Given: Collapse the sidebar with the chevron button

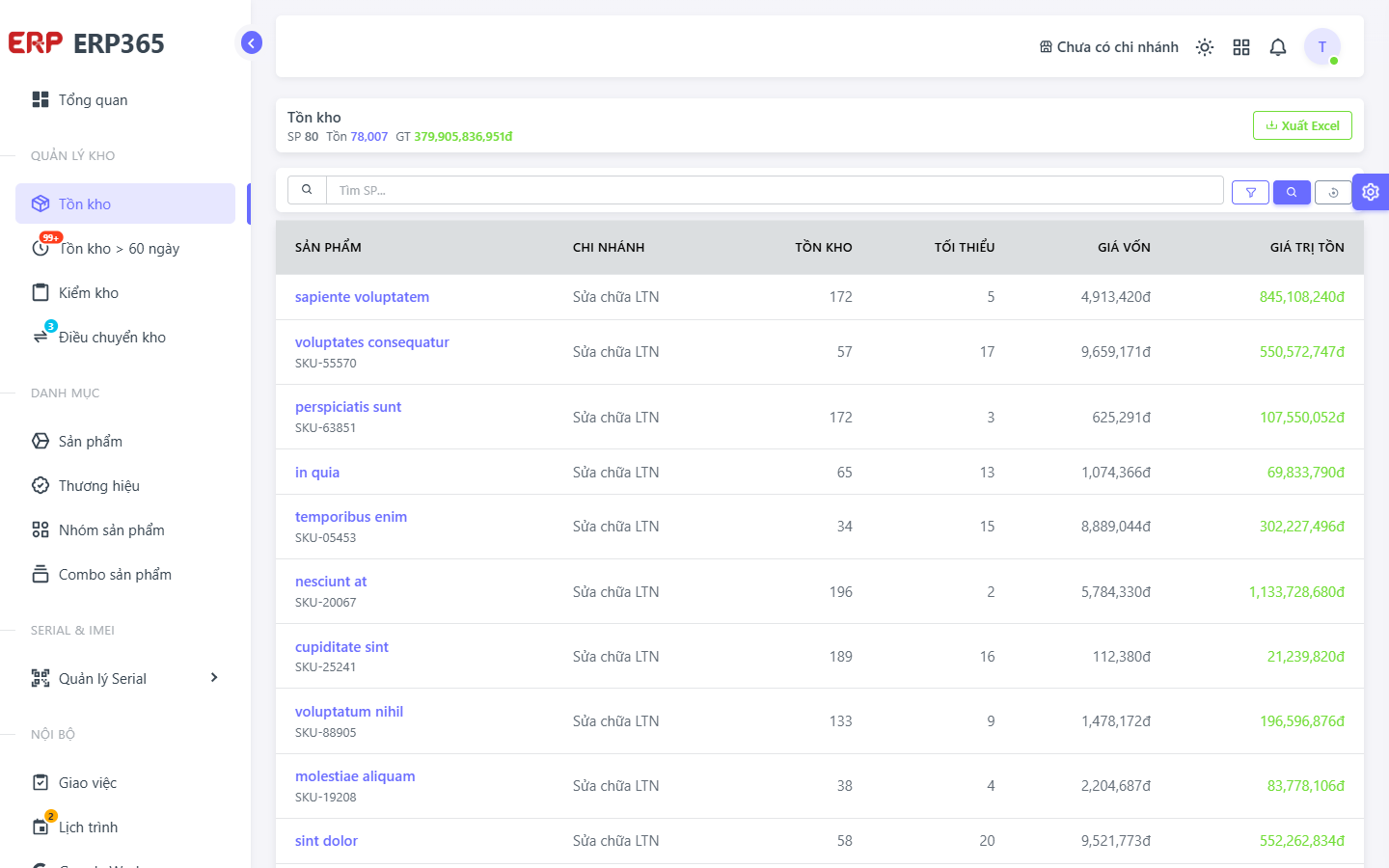Looking at the screenshot, I should tap(251, 42).
